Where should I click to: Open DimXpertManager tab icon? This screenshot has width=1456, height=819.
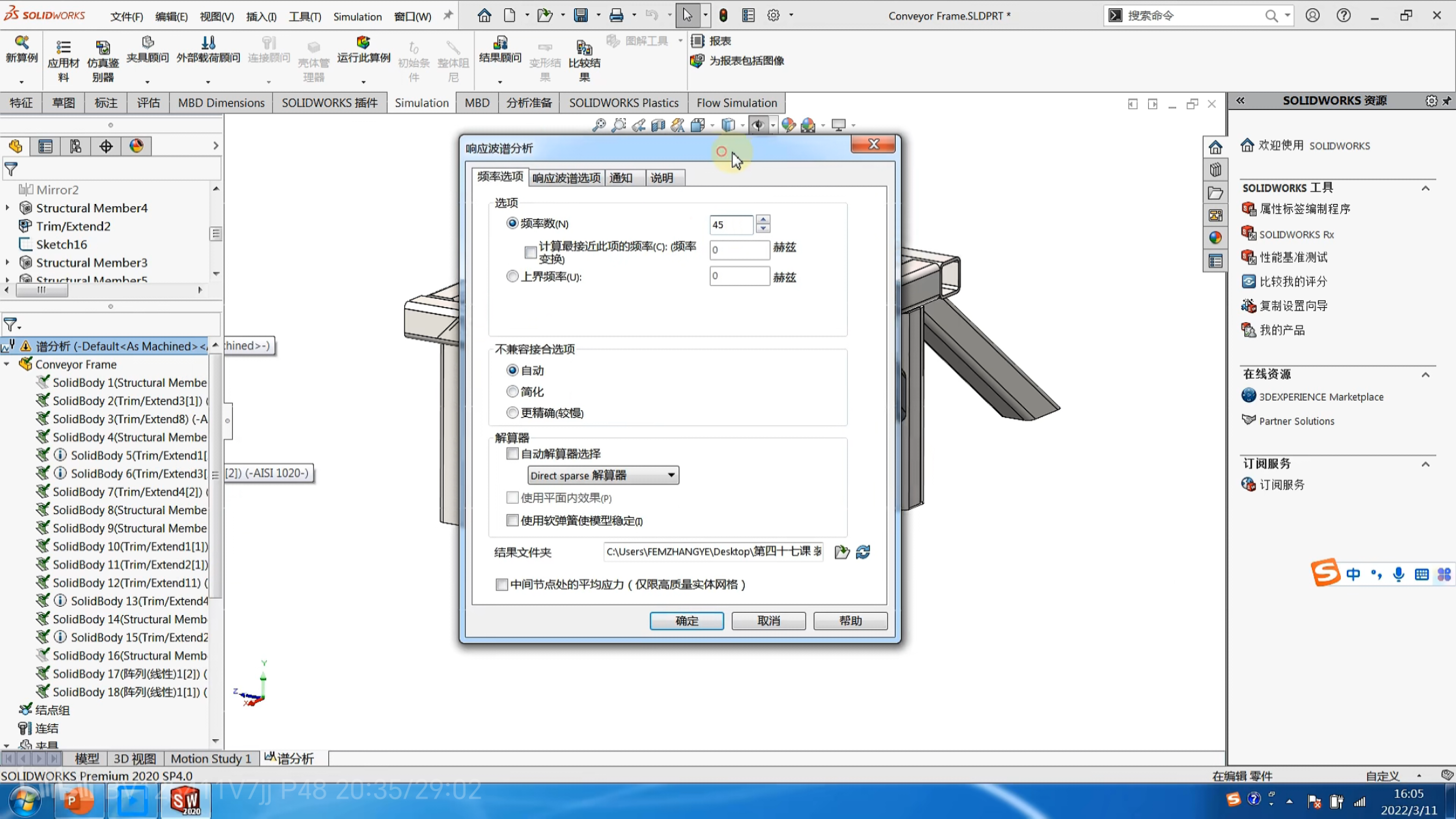(x=106, y=146)
